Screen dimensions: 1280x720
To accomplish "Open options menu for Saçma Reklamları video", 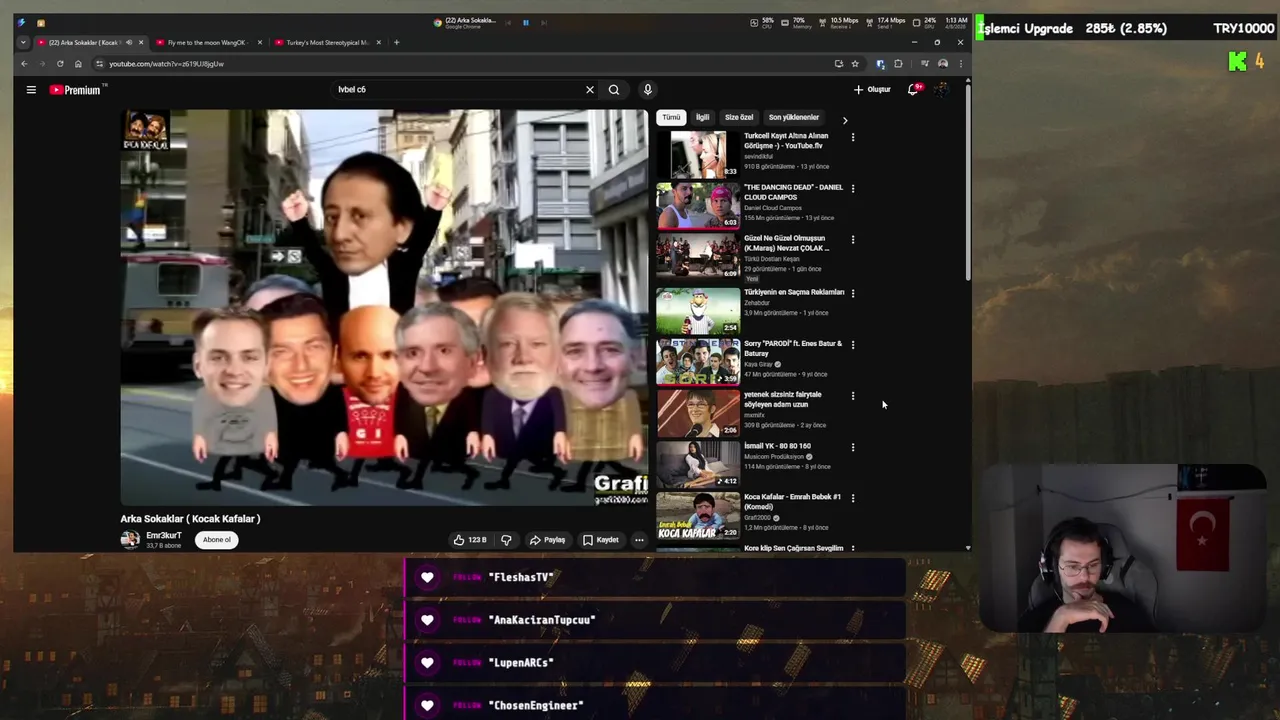I will 853,293.
